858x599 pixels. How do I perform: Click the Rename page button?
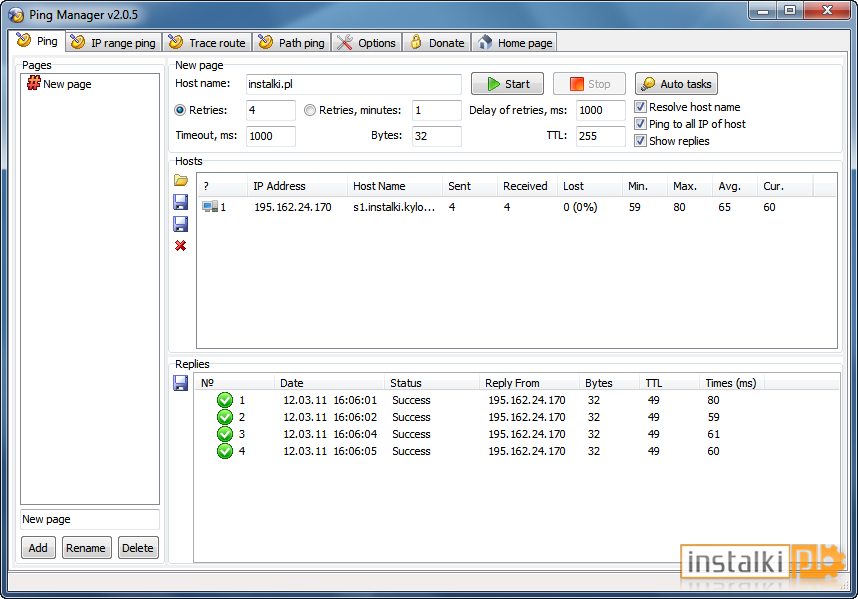(86, 548)
